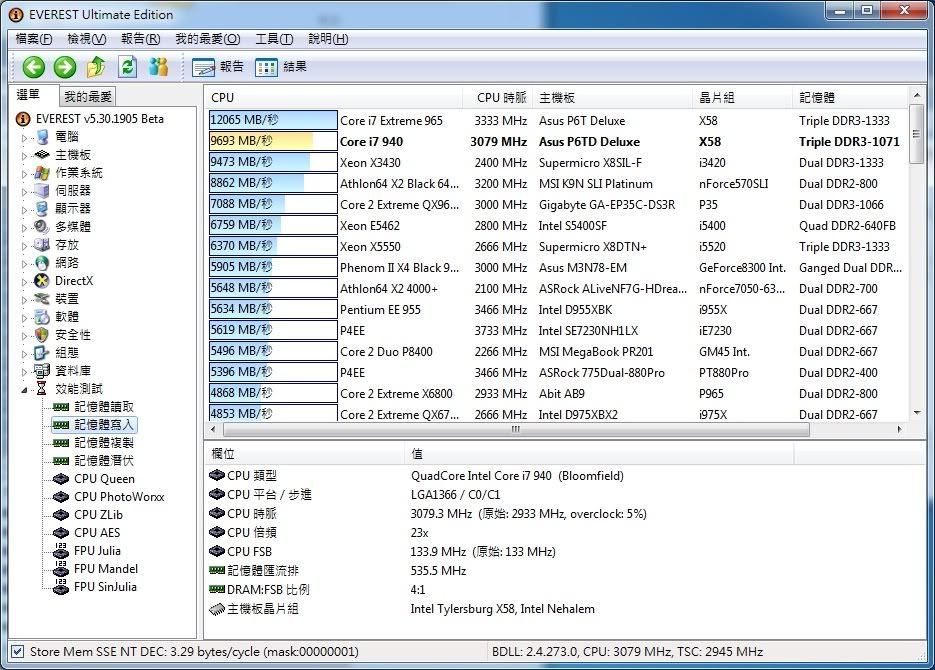Select 記憶體潛伏 benchmark item
The width and height of the screenshot is (935, 670).
coord(104,461)
